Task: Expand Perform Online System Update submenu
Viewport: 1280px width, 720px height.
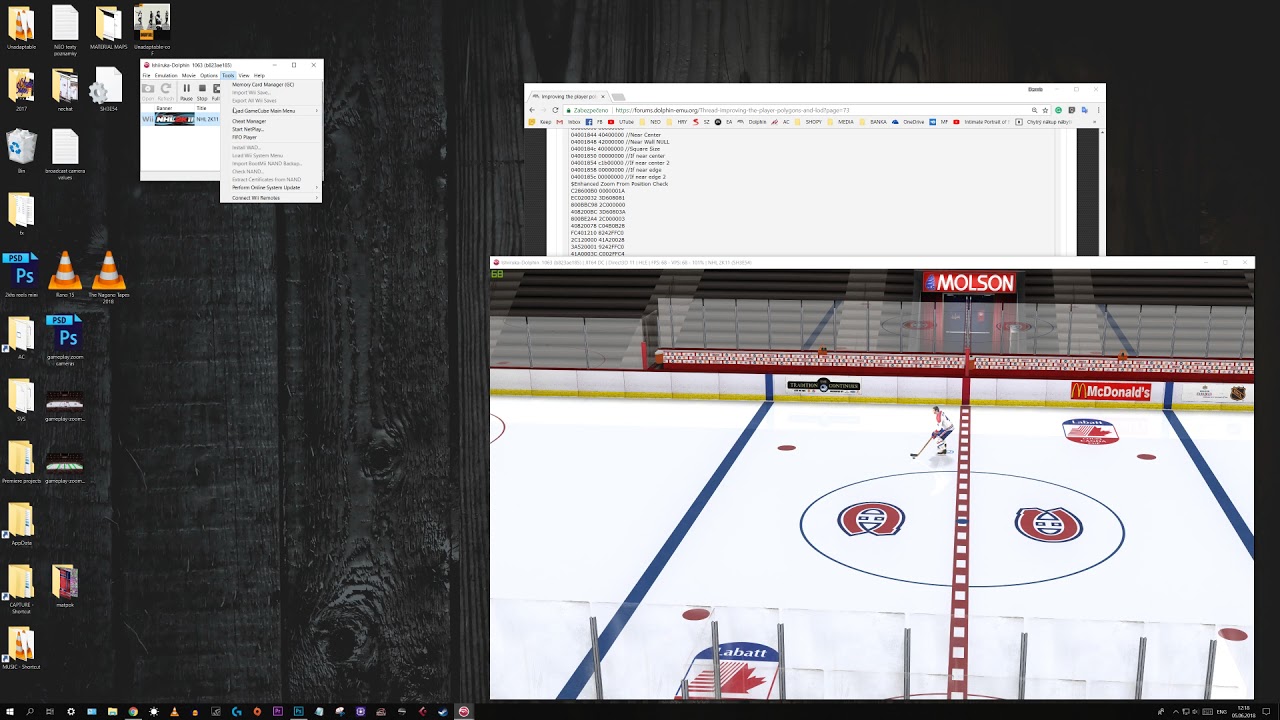Action: tap(271, 187)
